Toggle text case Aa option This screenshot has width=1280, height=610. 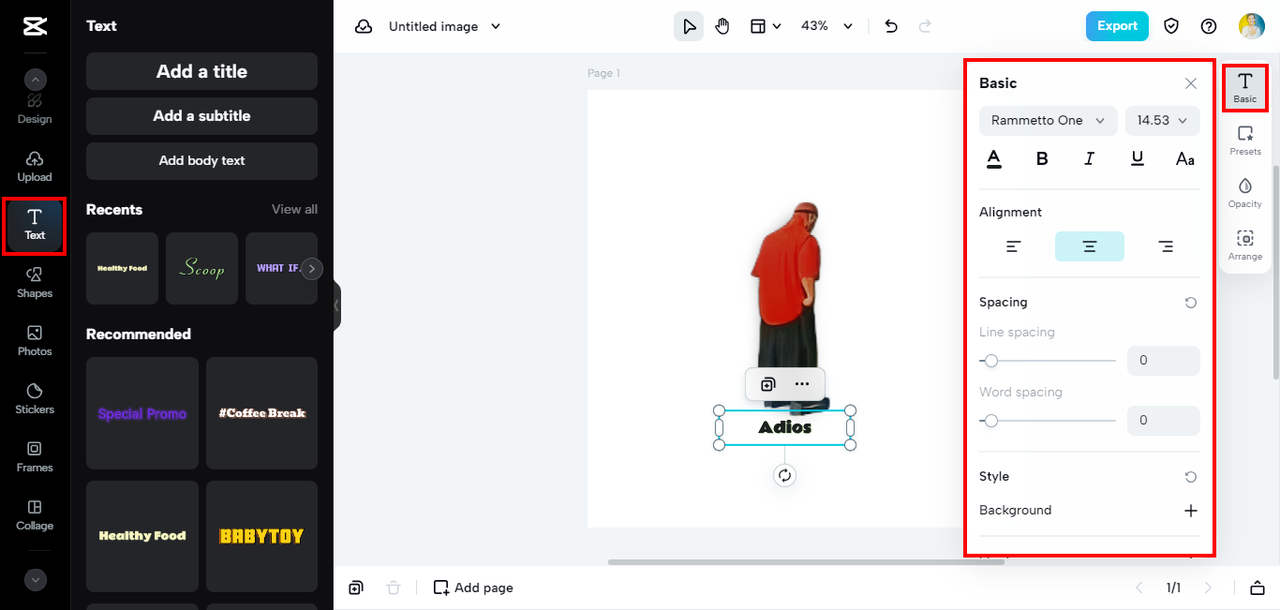tap(1185, 159)
